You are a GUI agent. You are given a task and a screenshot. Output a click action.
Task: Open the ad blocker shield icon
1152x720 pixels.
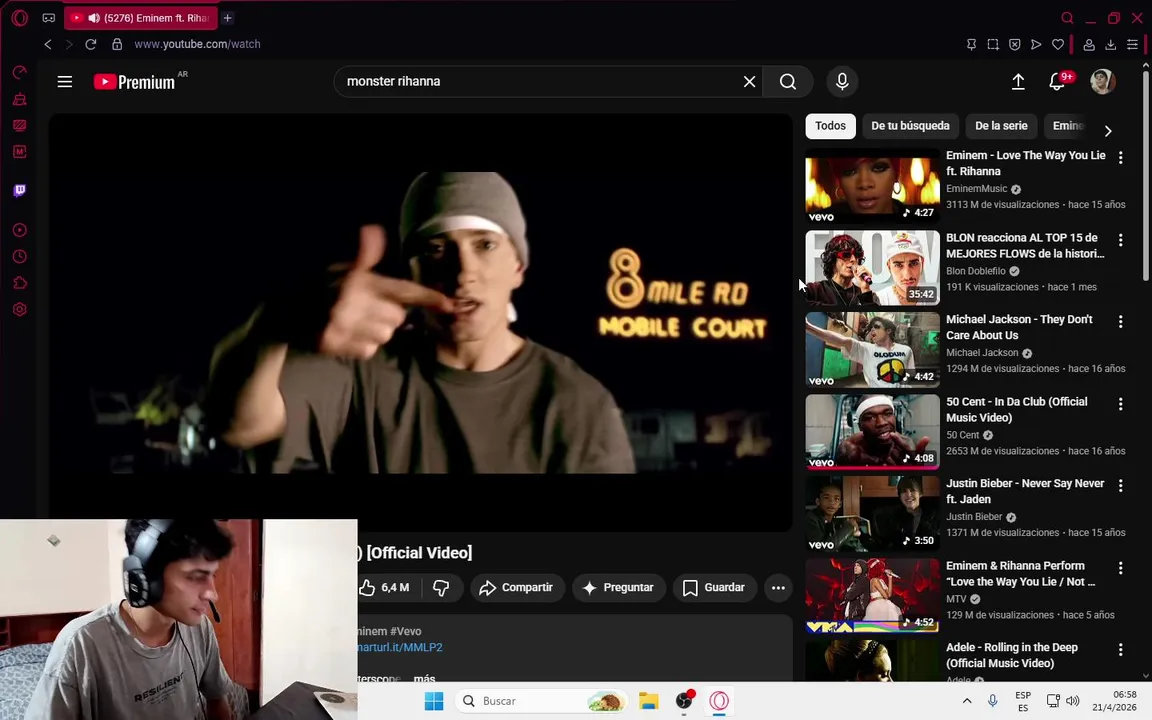[1015, 44]
